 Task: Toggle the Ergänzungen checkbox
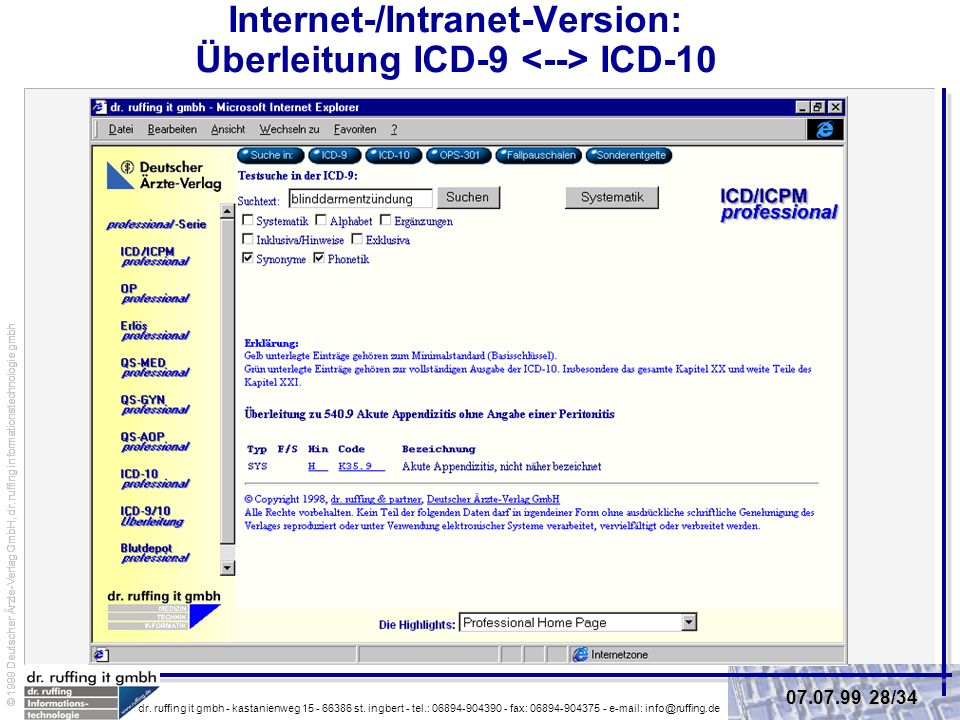[385, 220]
